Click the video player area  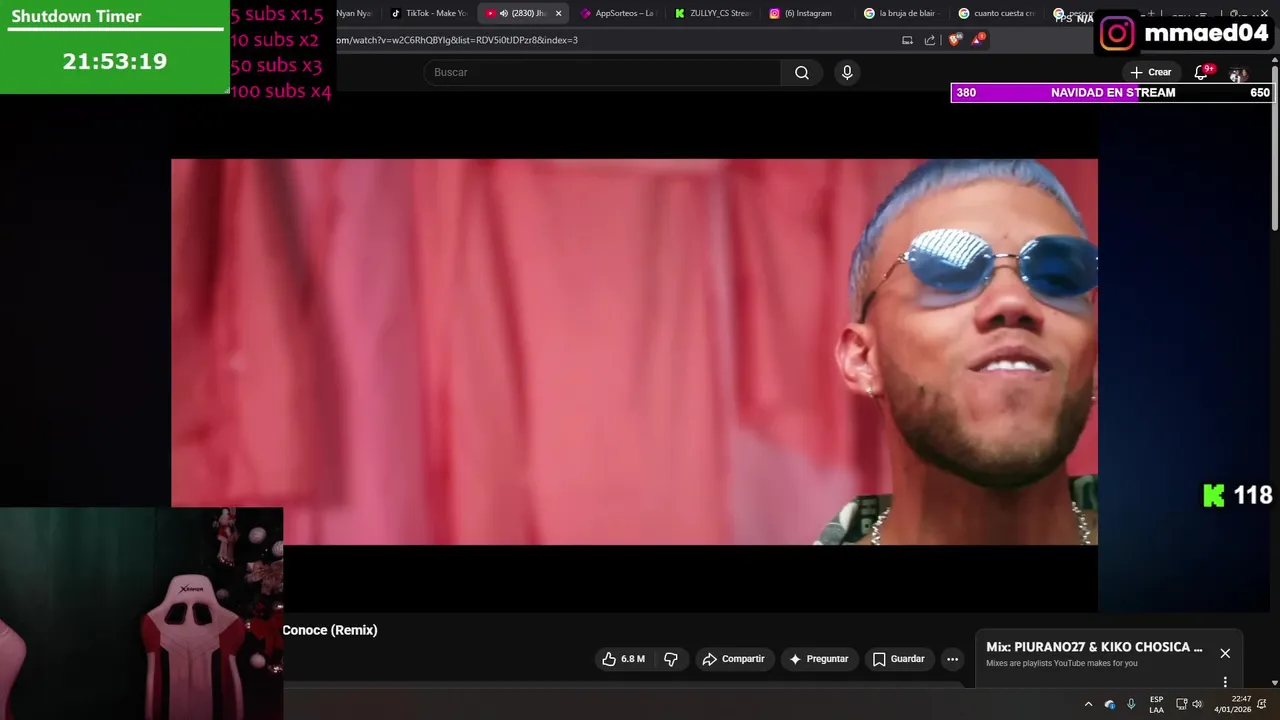[634, 352]
